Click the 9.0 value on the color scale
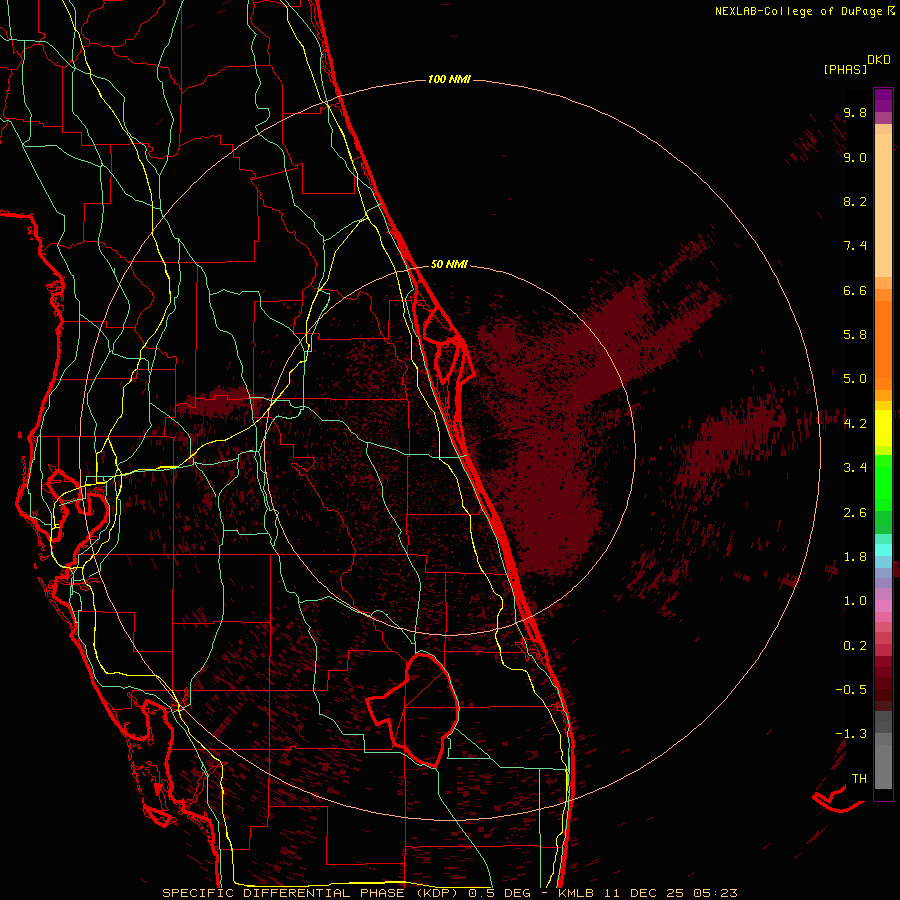900x900 pixels. 855,157
